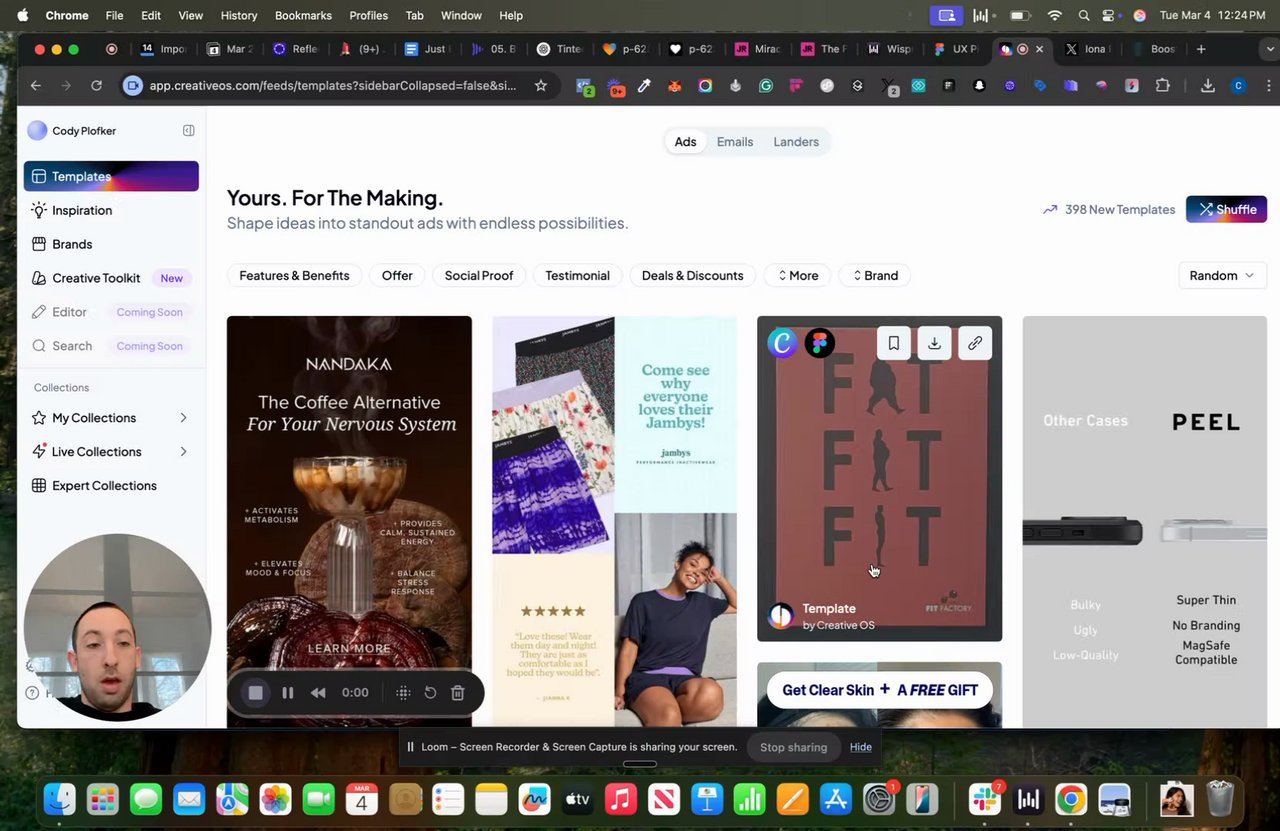The image size is (1280, 831).
Task: Open the Jambys ad thumbnail
Action: (x=614, y=521)
